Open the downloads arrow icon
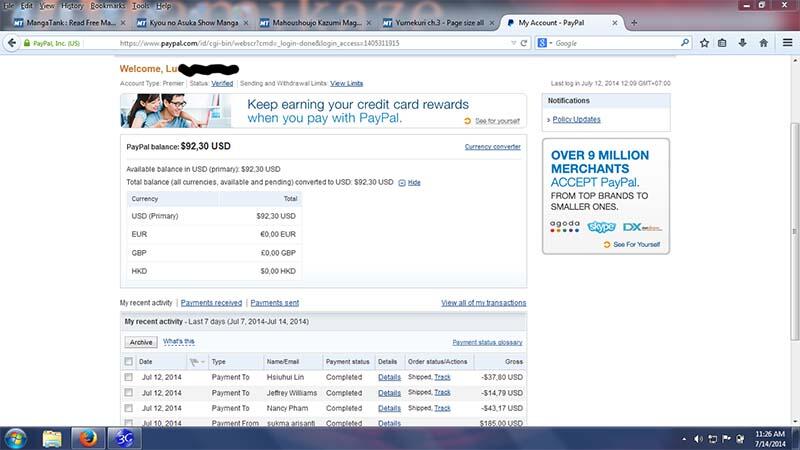 [742, 43]
